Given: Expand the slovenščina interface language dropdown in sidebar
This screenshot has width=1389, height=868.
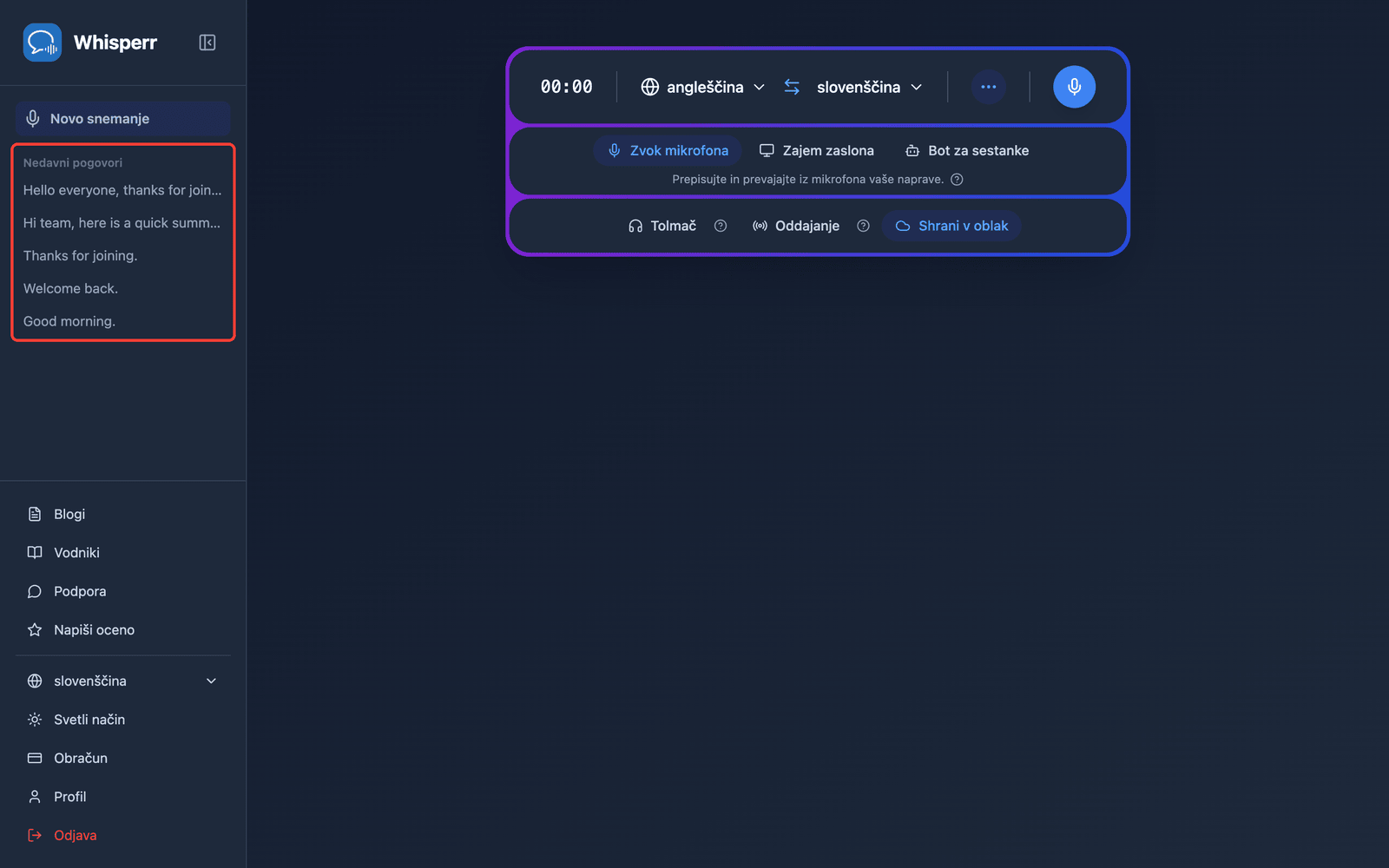Looking at the screenshot, I should coord(122,681).
